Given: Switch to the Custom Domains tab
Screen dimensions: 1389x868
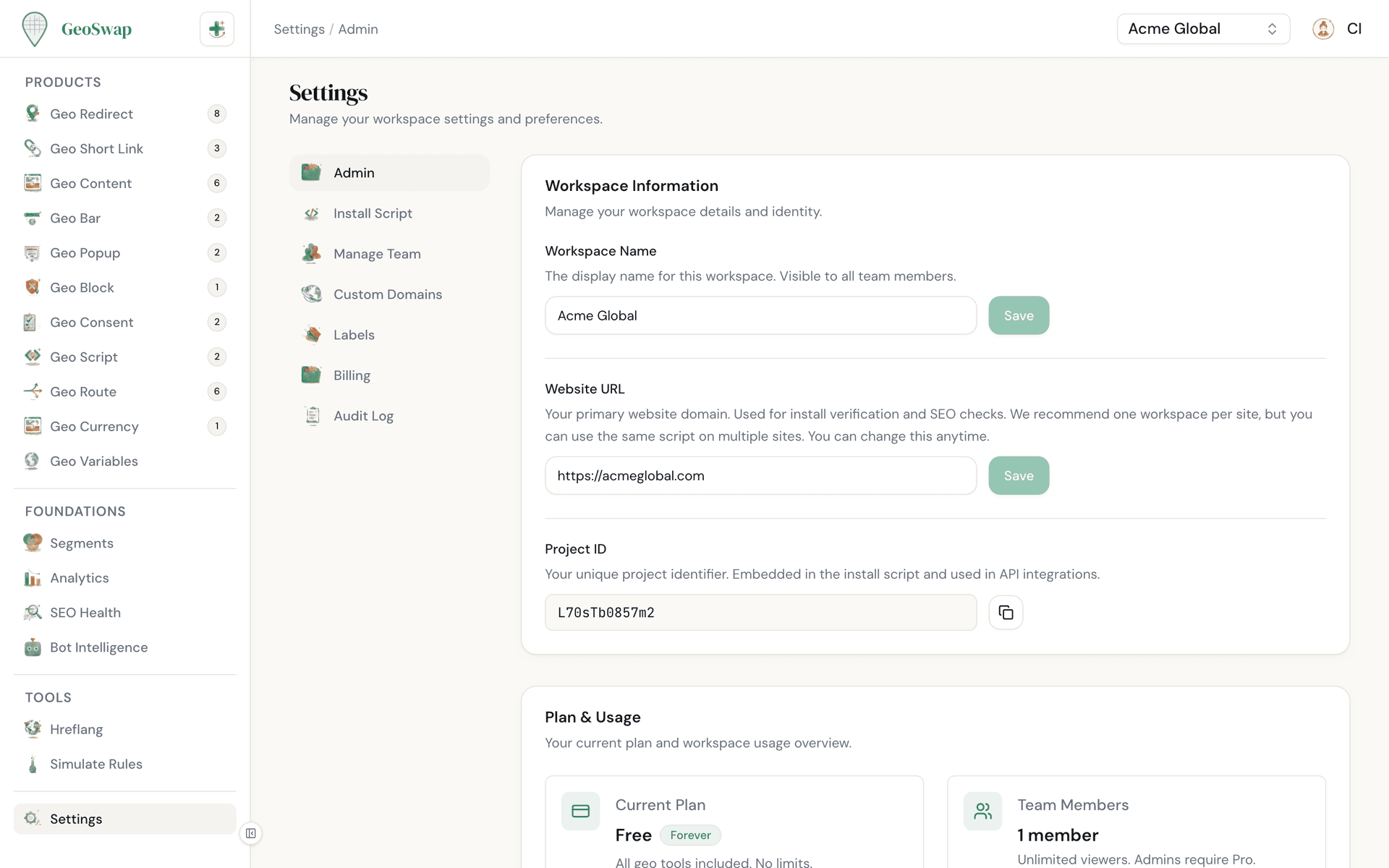Looking at the screenshot, I should pyautogui.click(x=388, y=294).
